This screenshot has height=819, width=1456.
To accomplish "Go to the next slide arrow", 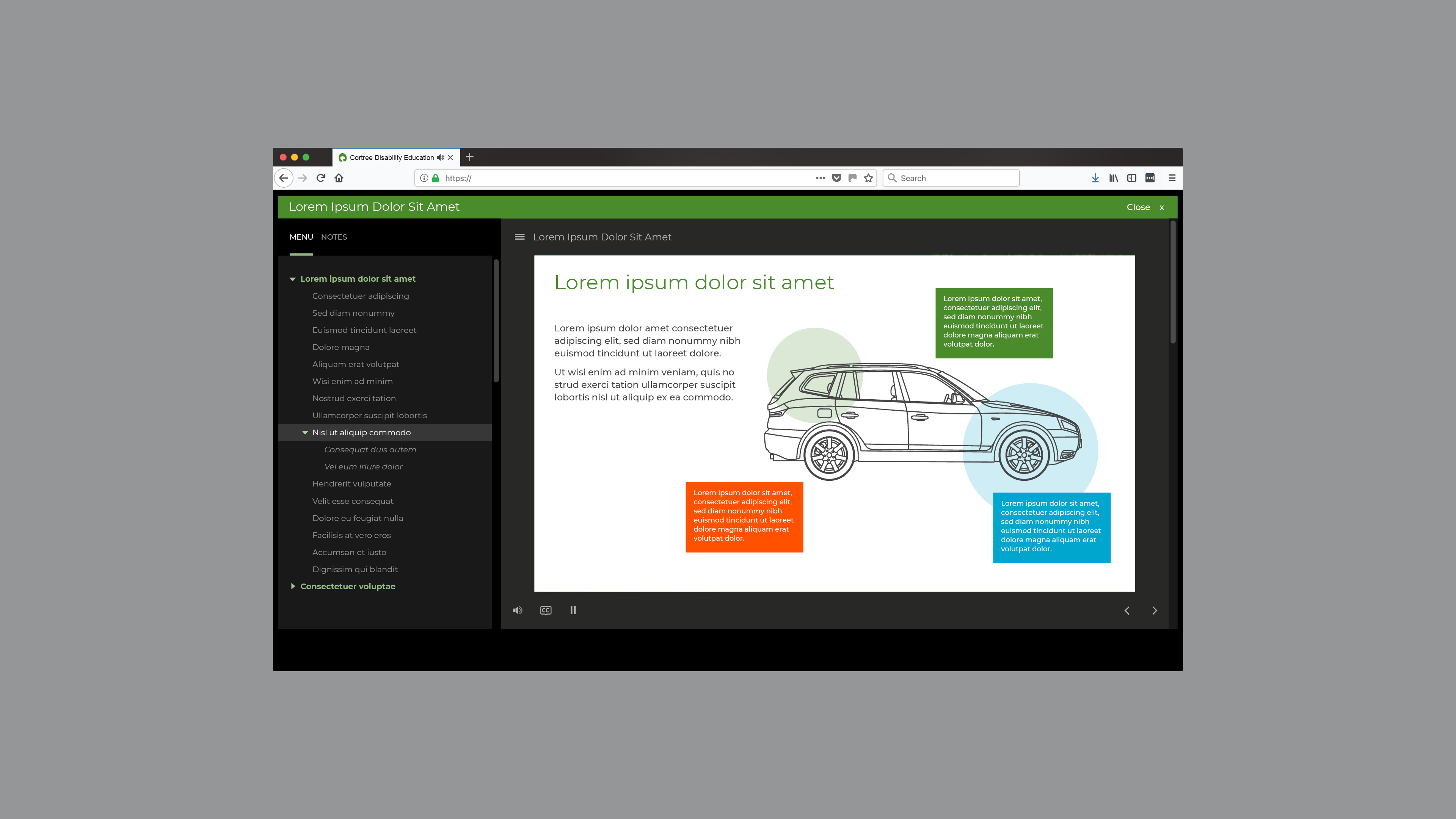I will (x=1154, y=610).
